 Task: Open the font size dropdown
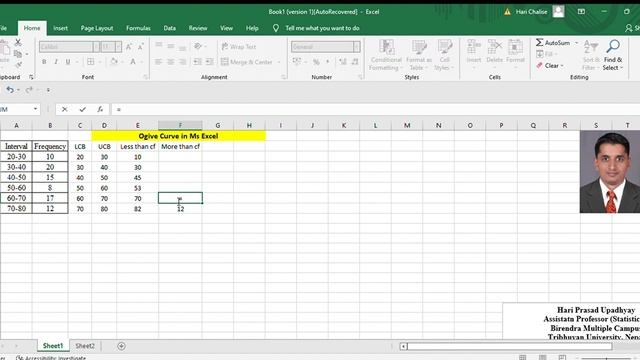click(118, 47)
